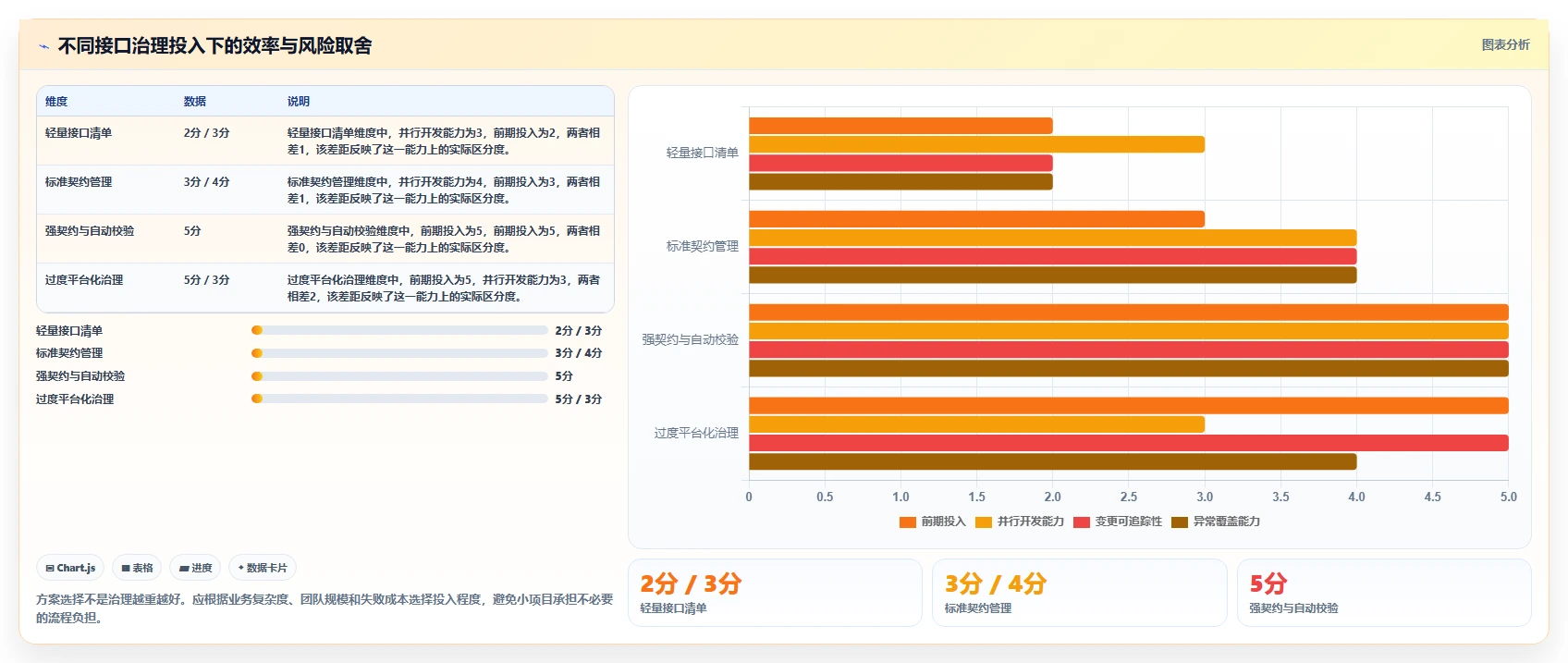Click 强契约与自动校验 label on the chart axis
The height and width of the screenshot is (663, 1568).
[x=691, y=340]
